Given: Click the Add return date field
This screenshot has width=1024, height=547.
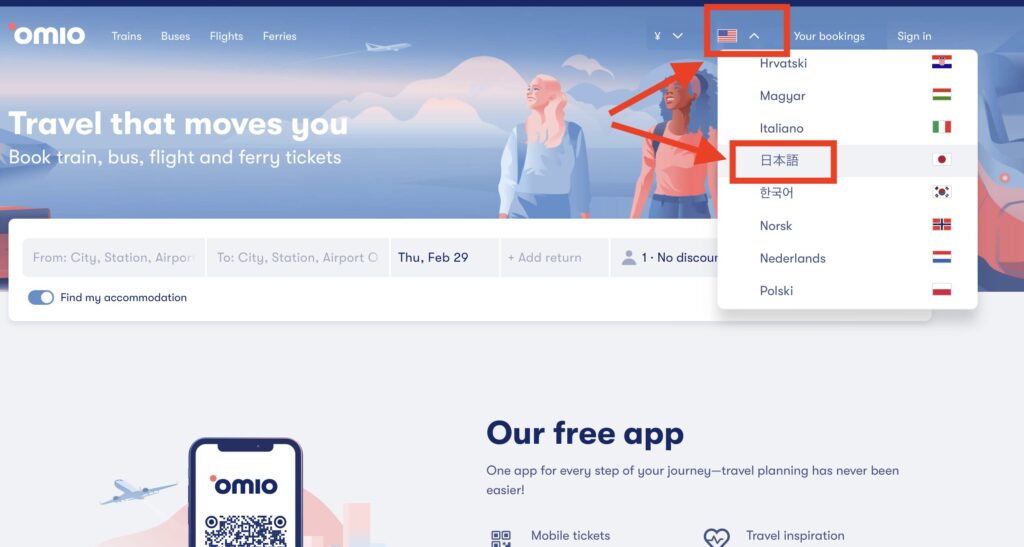Looking at the screenshot, I should [x=554, y=257].
